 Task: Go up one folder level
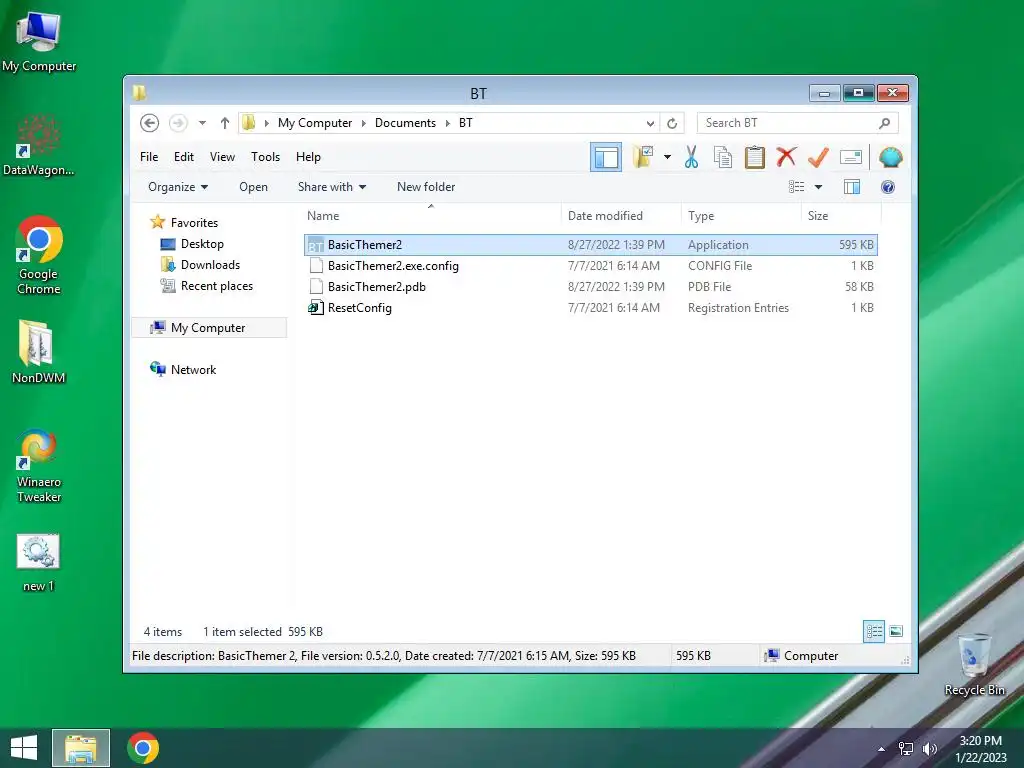(x=225, y=123)
